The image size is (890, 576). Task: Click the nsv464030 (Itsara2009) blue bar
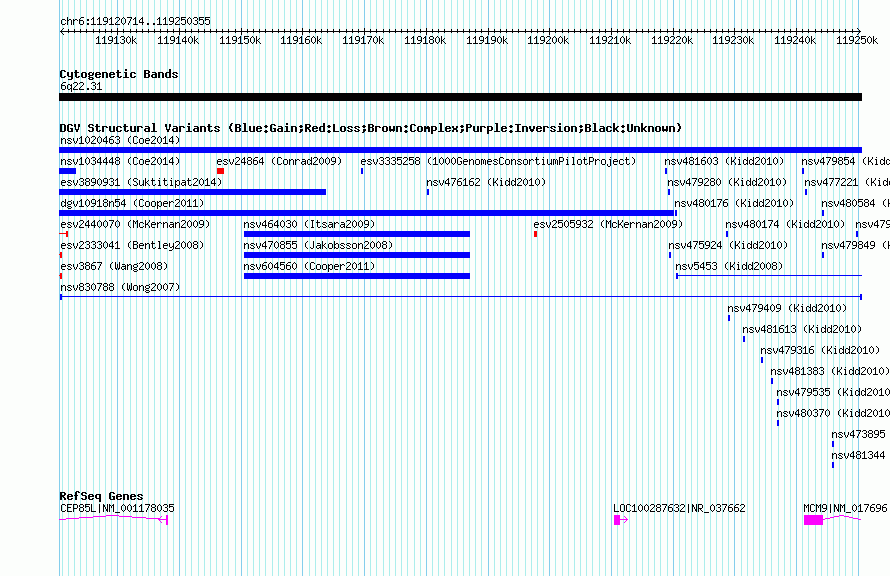pyautogui.click(x=356, y=234)
